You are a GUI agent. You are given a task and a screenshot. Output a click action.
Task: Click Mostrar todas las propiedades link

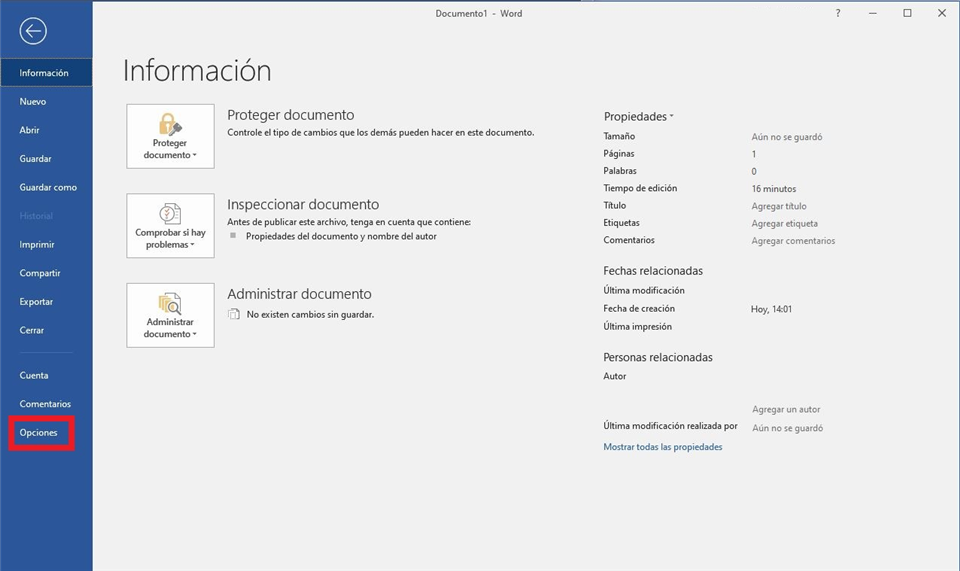click(662, 447)
